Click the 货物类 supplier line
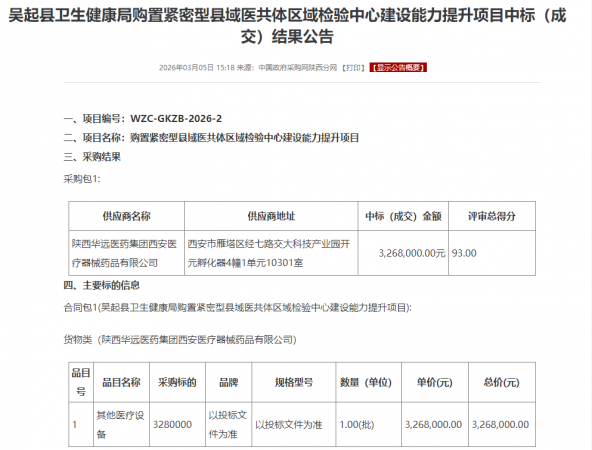 coord(180,340)
